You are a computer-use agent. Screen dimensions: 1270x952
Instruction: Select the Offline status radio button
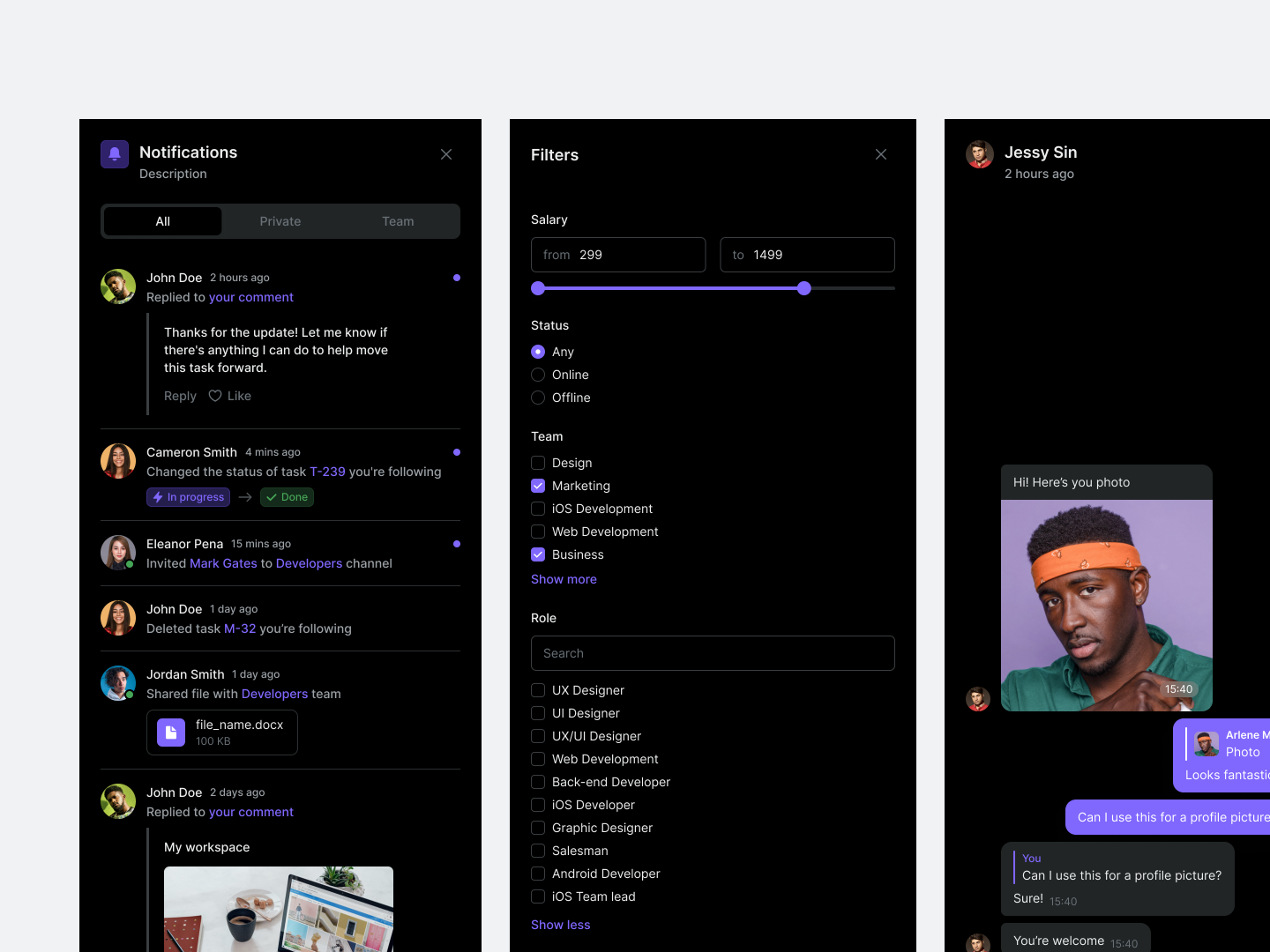(x=538, y=398)
